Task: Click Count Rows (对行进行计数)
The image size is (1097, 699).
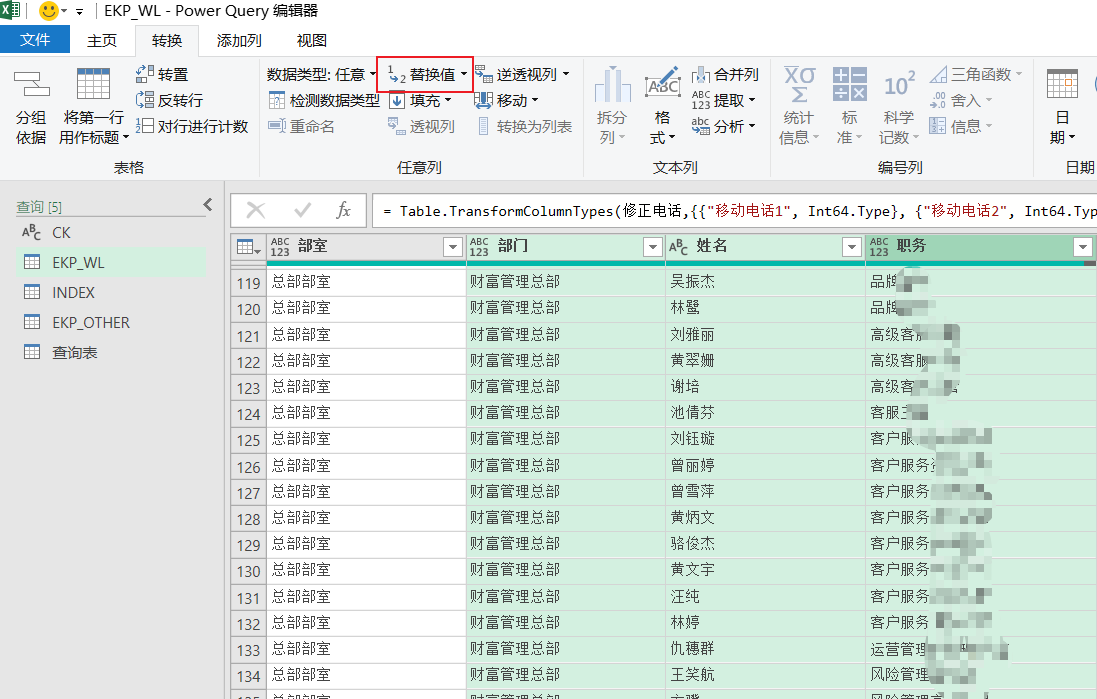Action: [192, 126]
